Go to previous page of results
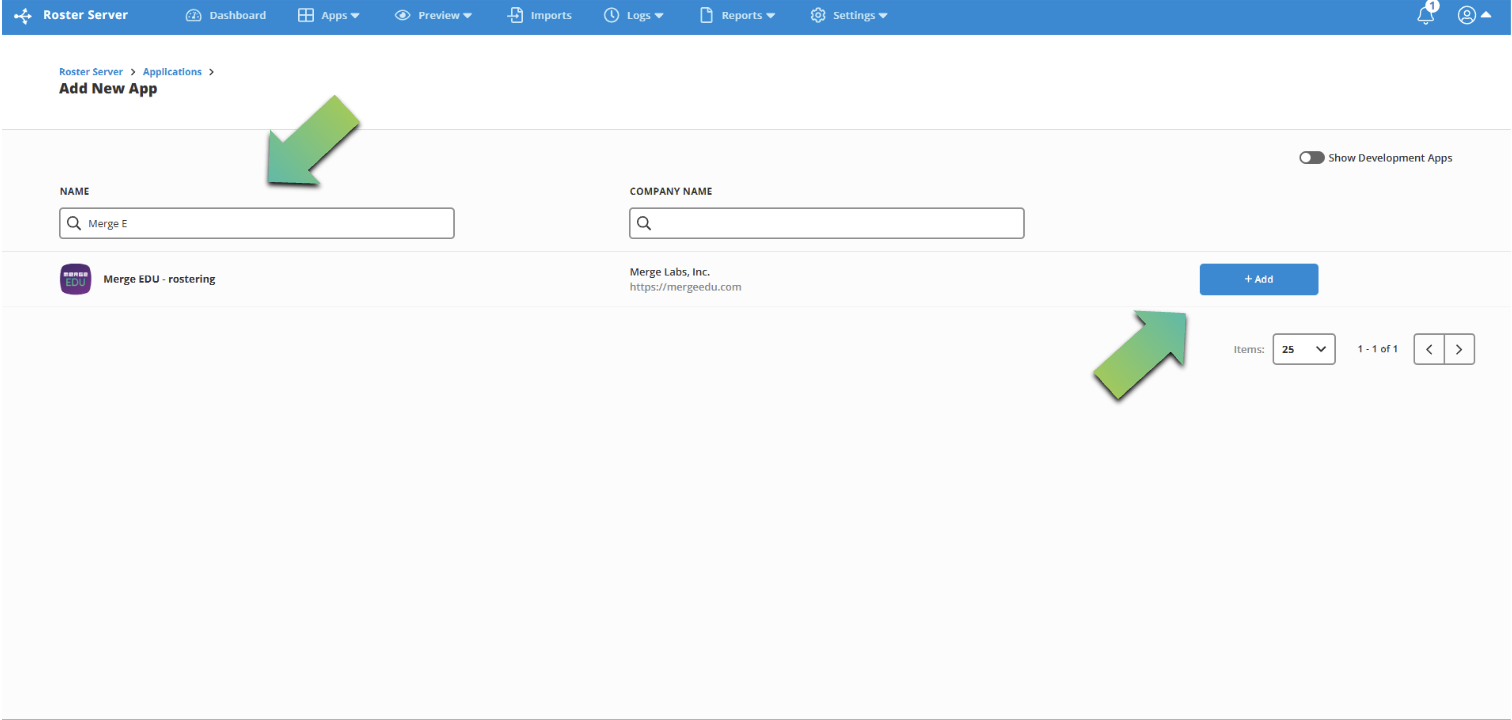The height and width of the screenshot is (720, 1512). 1429,349
